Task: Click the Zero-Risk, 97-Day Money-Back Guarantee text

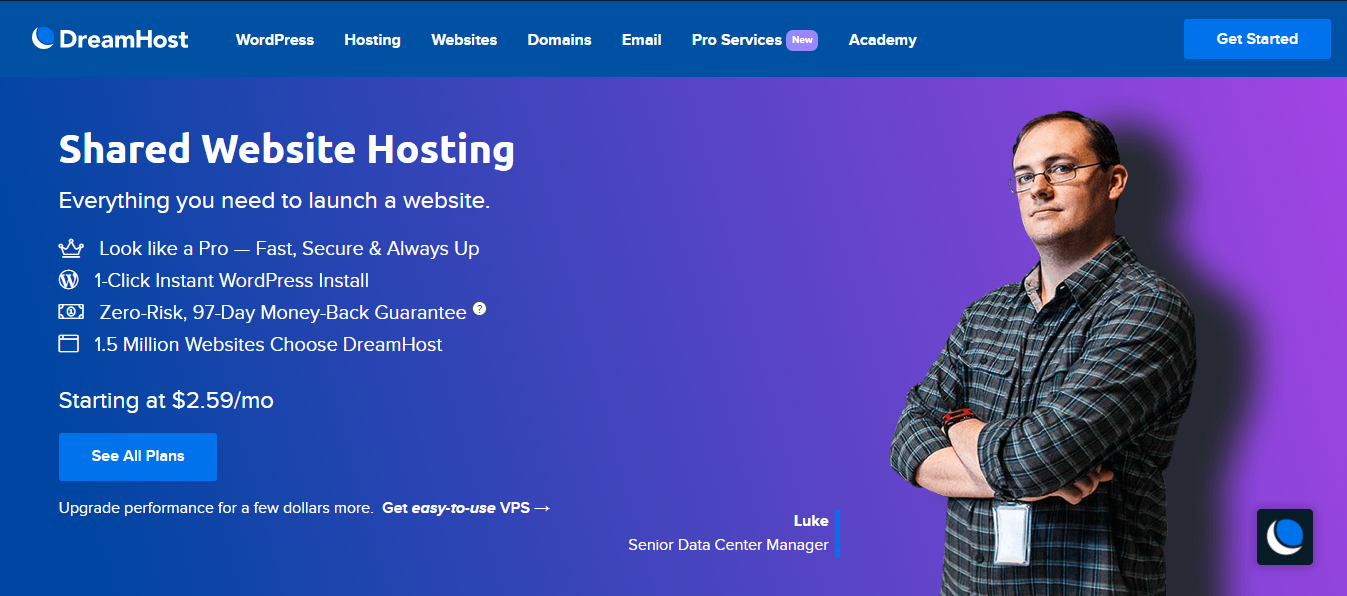Action: [x=283, y=313]
